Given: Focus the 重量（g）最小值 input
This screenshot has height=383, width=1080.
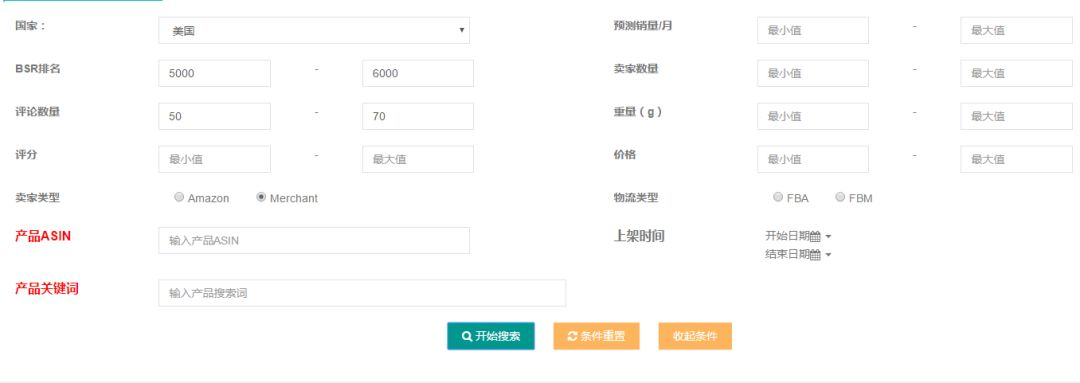Looking at the screenshot, I should [813, 116].
